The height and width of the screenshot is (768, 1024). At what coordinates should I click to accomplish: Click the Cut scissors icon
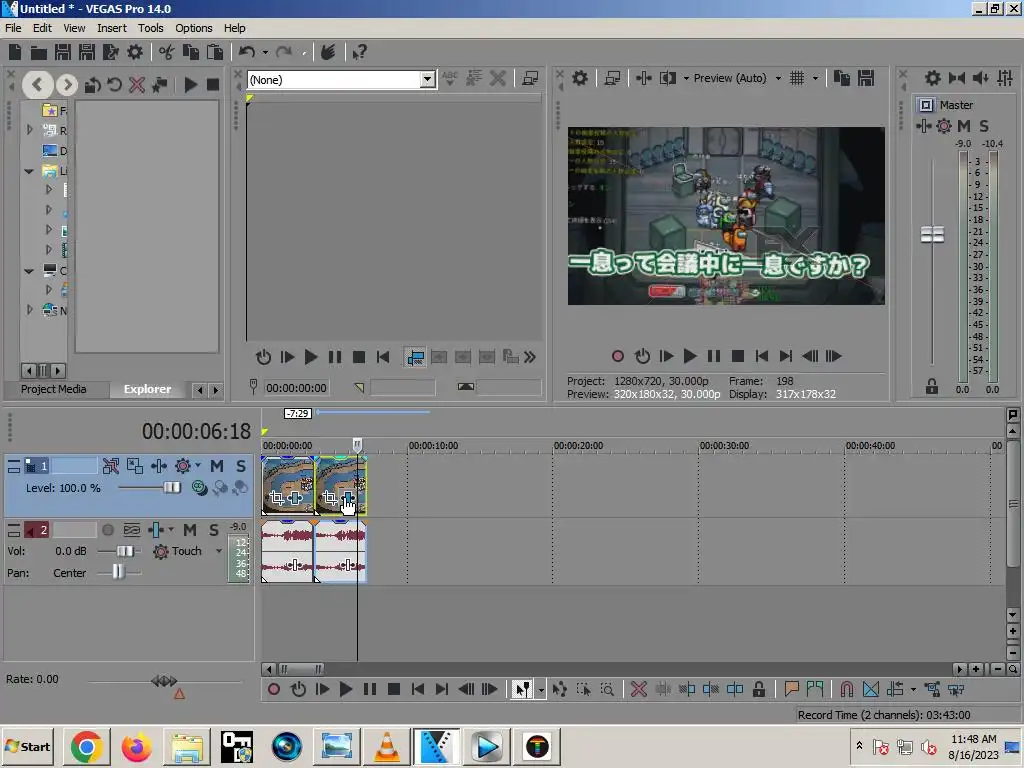(x=167, y=52)
